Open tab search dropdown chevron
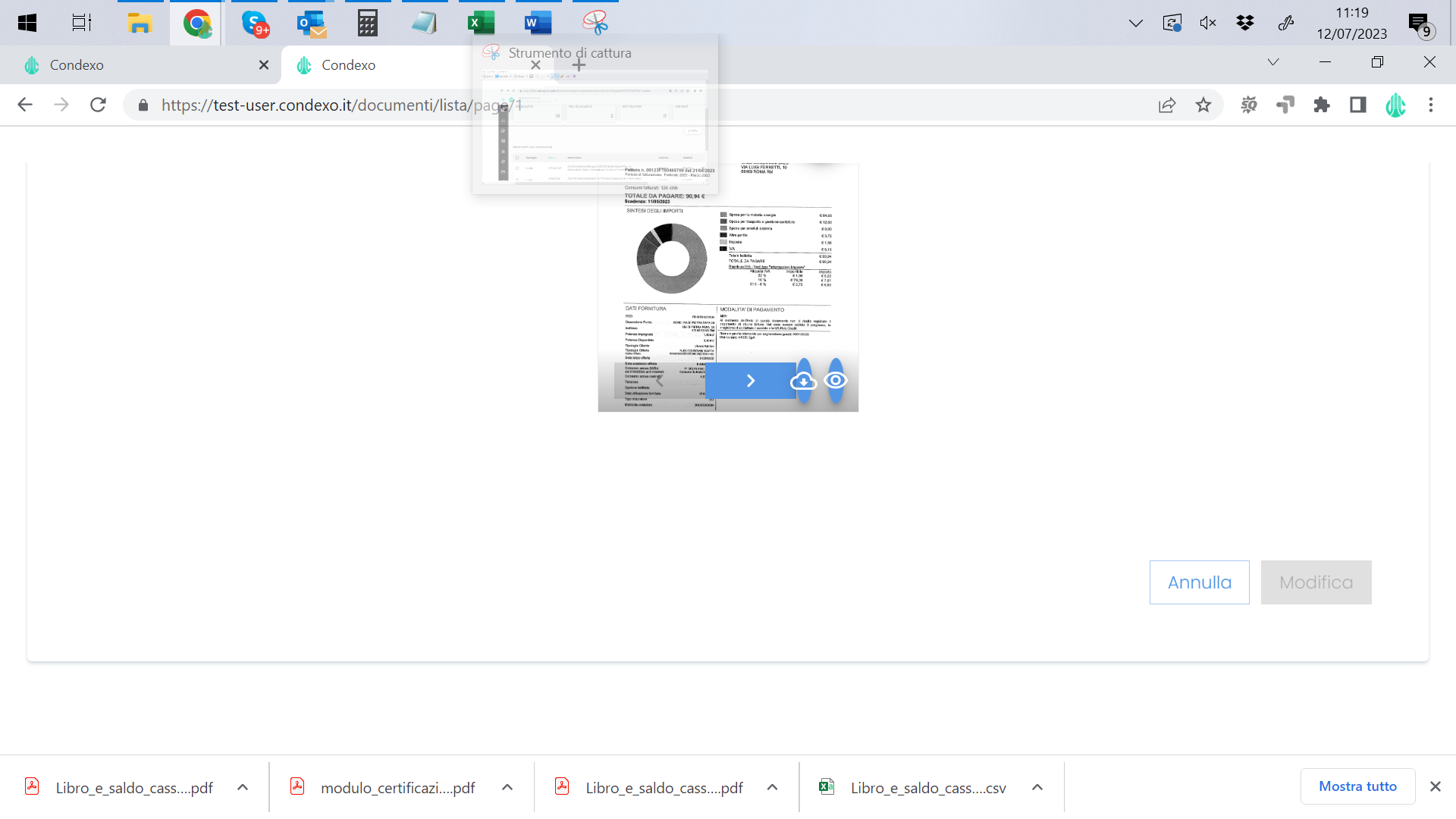The image size is (1456, 819). click(1273, 62)
